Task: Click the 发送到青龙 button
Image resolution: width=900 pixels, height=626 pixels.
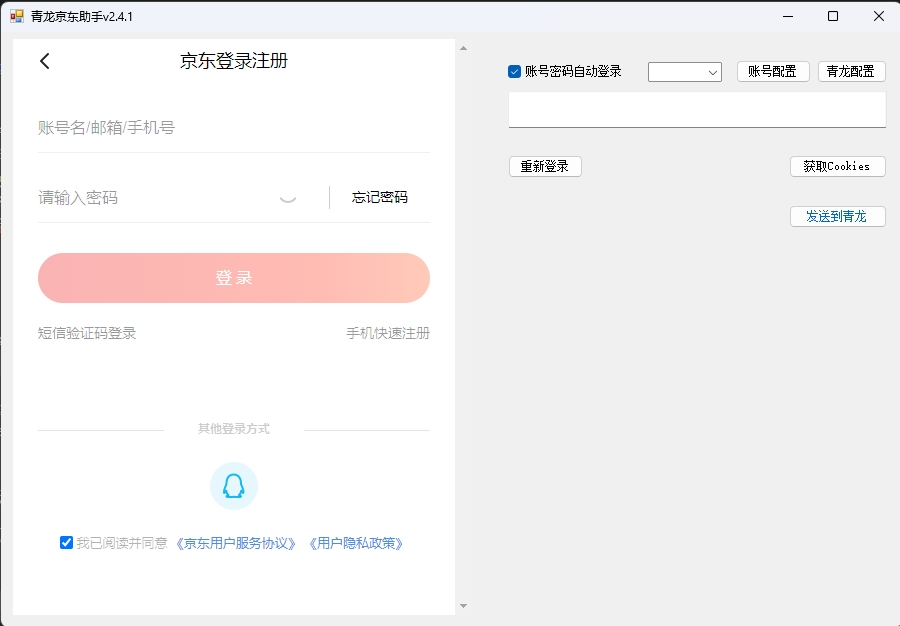Action: click(x=837, y=216)
